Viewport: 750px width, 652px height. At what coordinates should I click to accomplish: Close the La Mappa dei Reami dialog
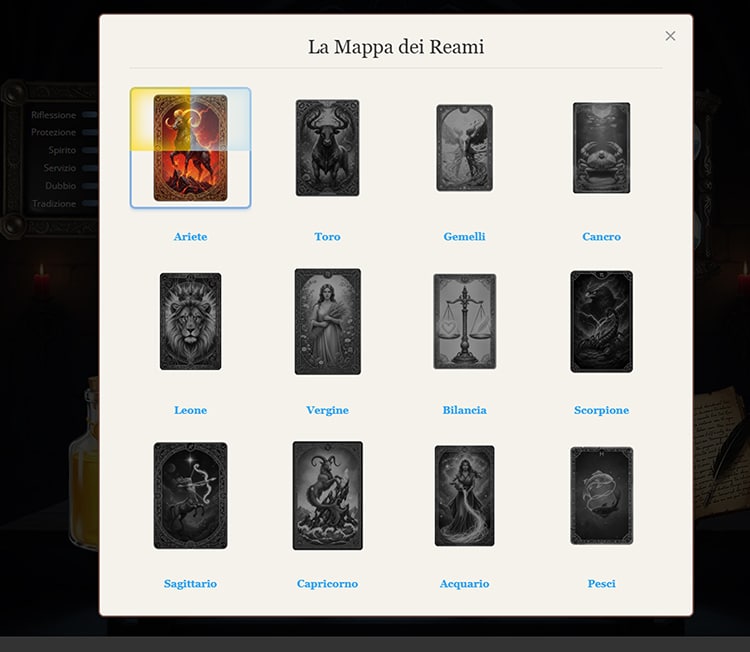point(670,36)
